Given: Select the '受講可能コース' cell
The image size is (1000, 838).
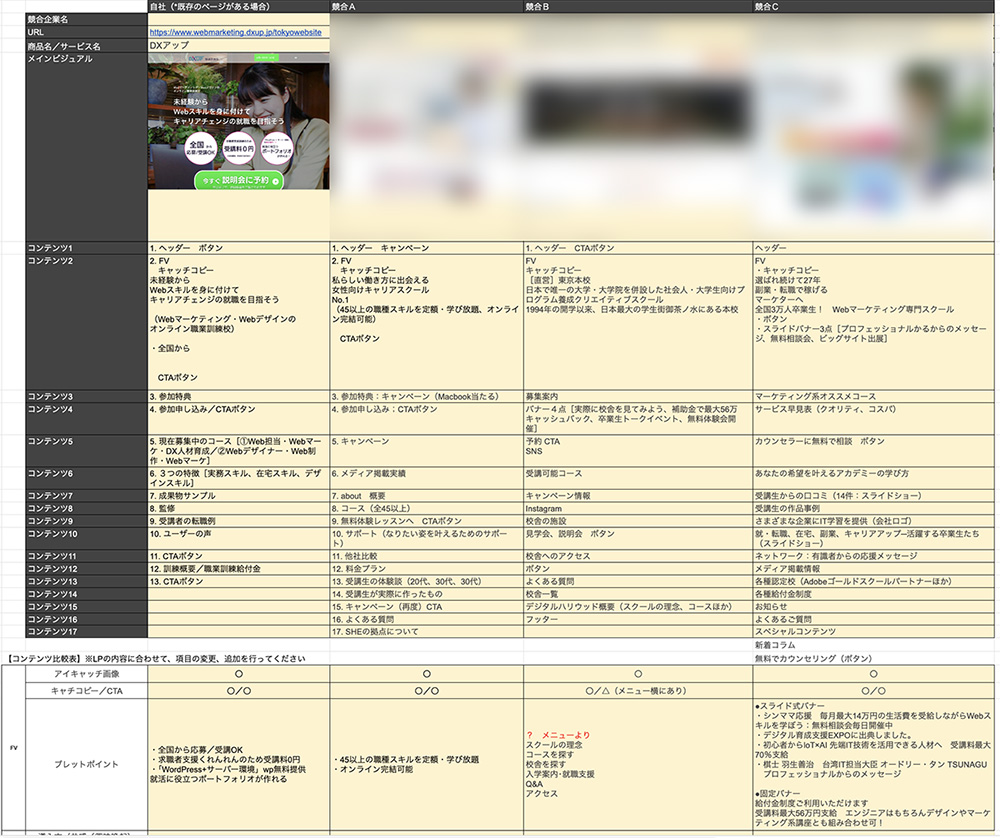Looking at the screenshot, I should [638, 478].
